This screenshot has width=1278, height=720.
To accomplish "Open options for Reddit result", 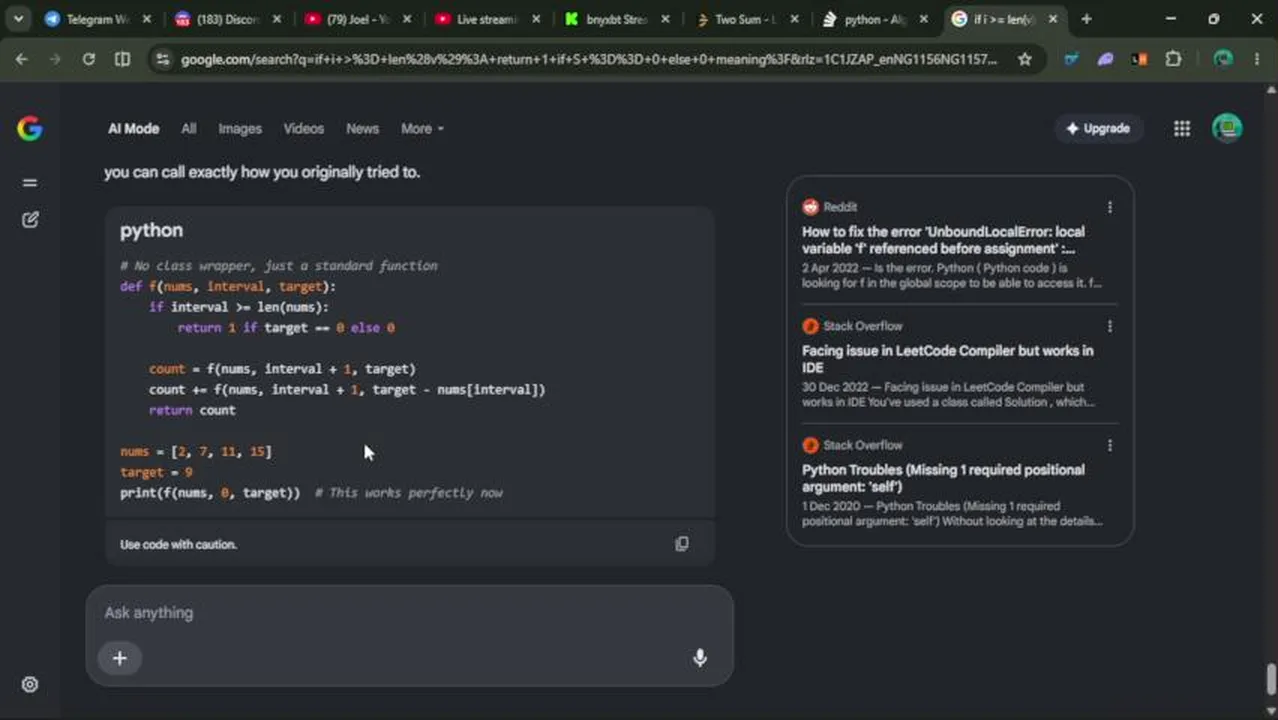I will tap(1109, 207).
